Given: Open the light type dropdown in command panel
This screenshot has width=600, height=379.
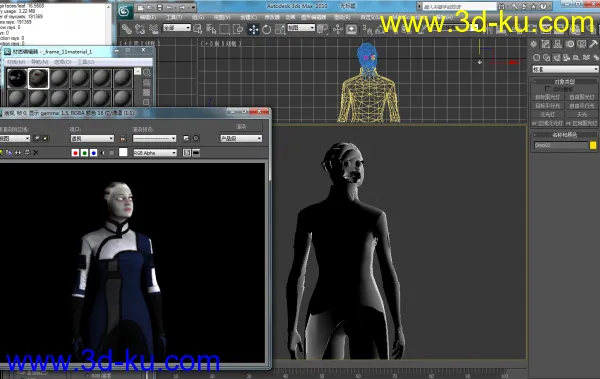Looking at the screenshot, I should click(565, 69).
